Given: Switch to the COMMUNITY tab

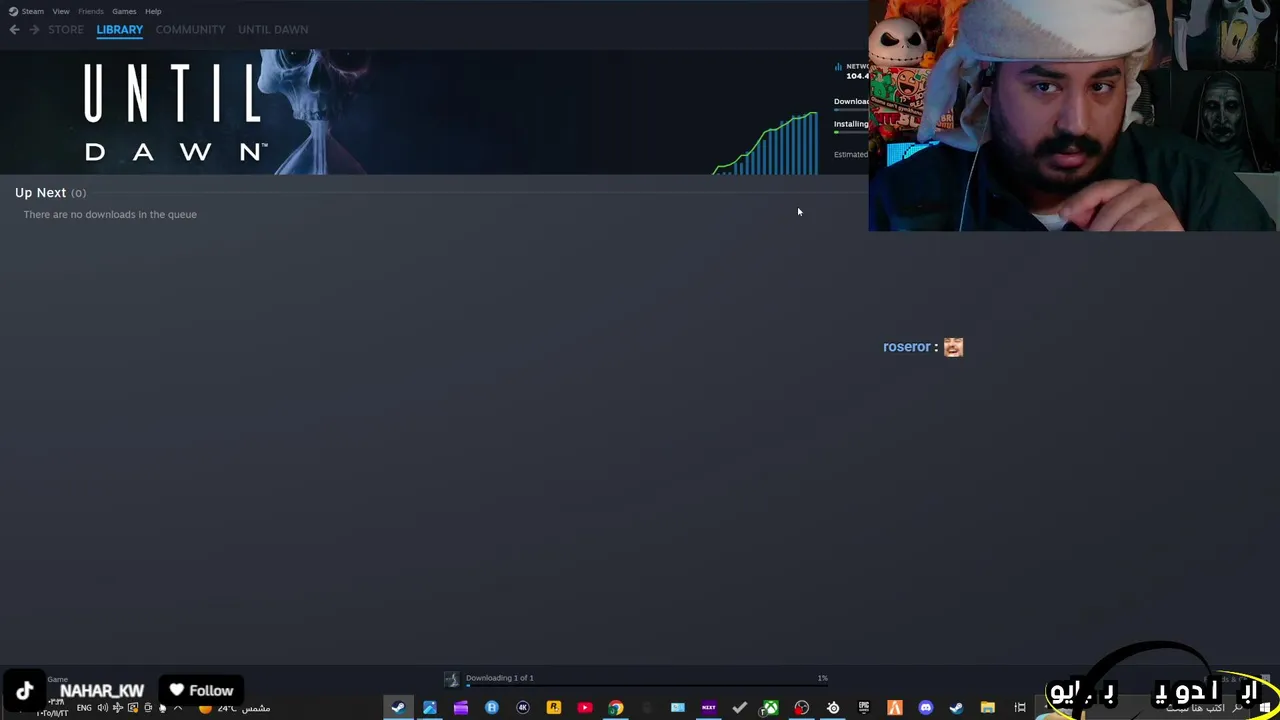Looking at the screenshot, I should pos(190,30).
